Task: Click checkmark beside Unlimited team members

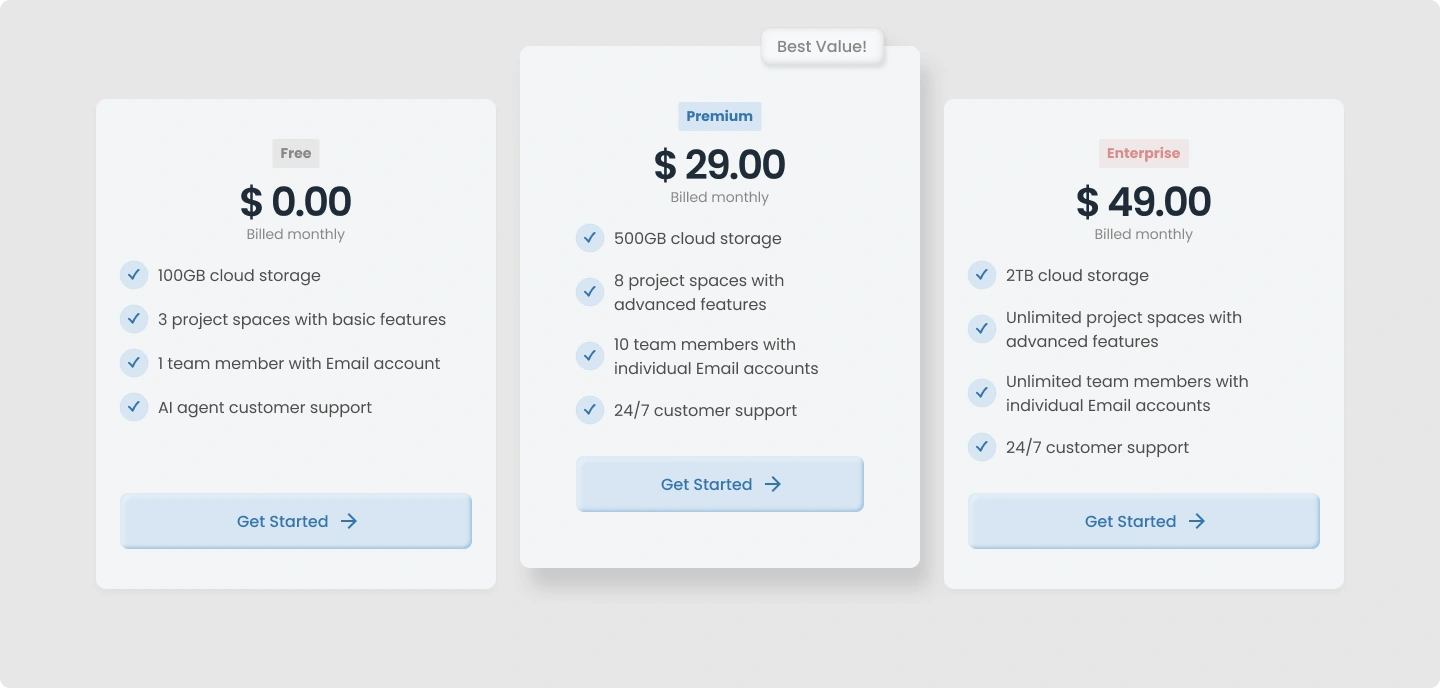Action: (x=982, y=393)
